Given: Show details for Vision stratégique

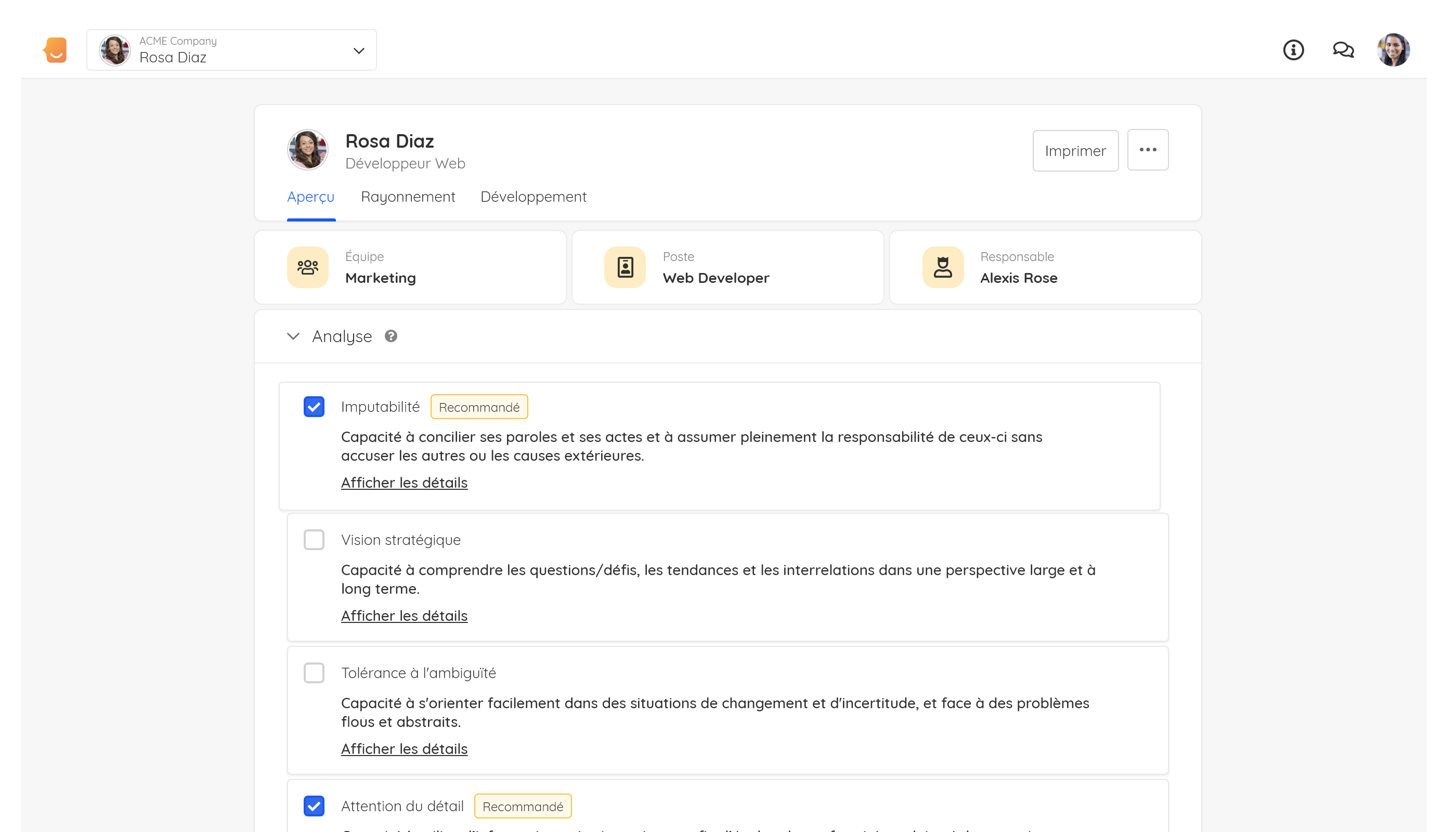Looking at the screenshot, I should click(404, 616).
